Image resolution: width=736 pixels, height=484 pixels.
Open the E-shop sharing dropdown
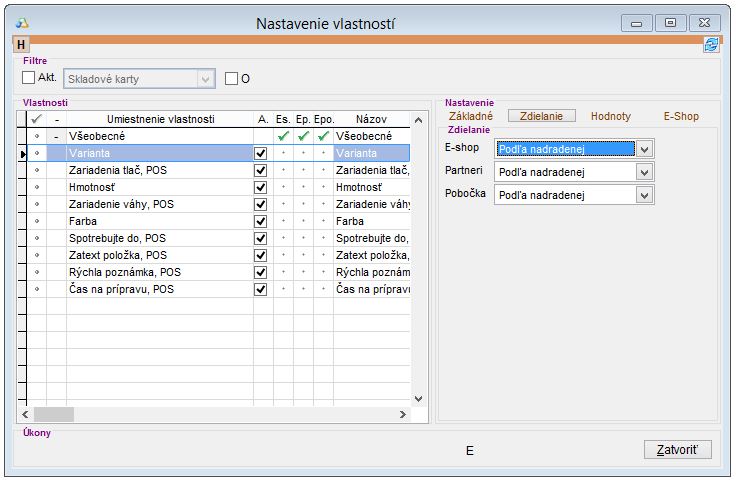pyautogui.click(x=645, y=149)
